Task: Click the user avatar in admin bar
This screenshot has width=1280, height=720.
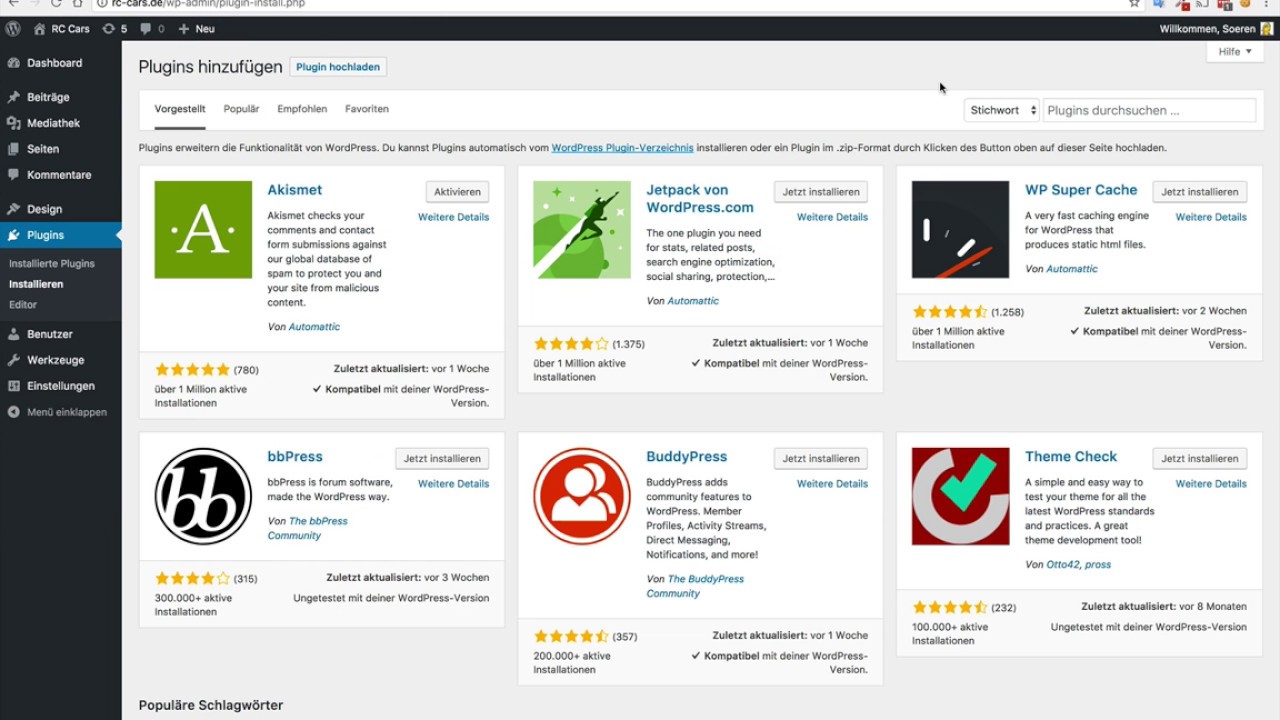Action: click(1267, 29)
